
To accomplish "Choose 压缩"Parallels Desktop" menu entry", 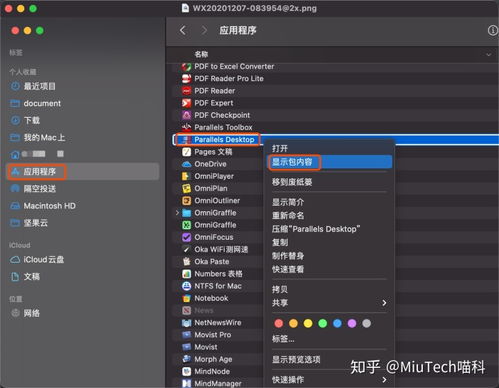I will pyautogui.click(x=329, y=229).
